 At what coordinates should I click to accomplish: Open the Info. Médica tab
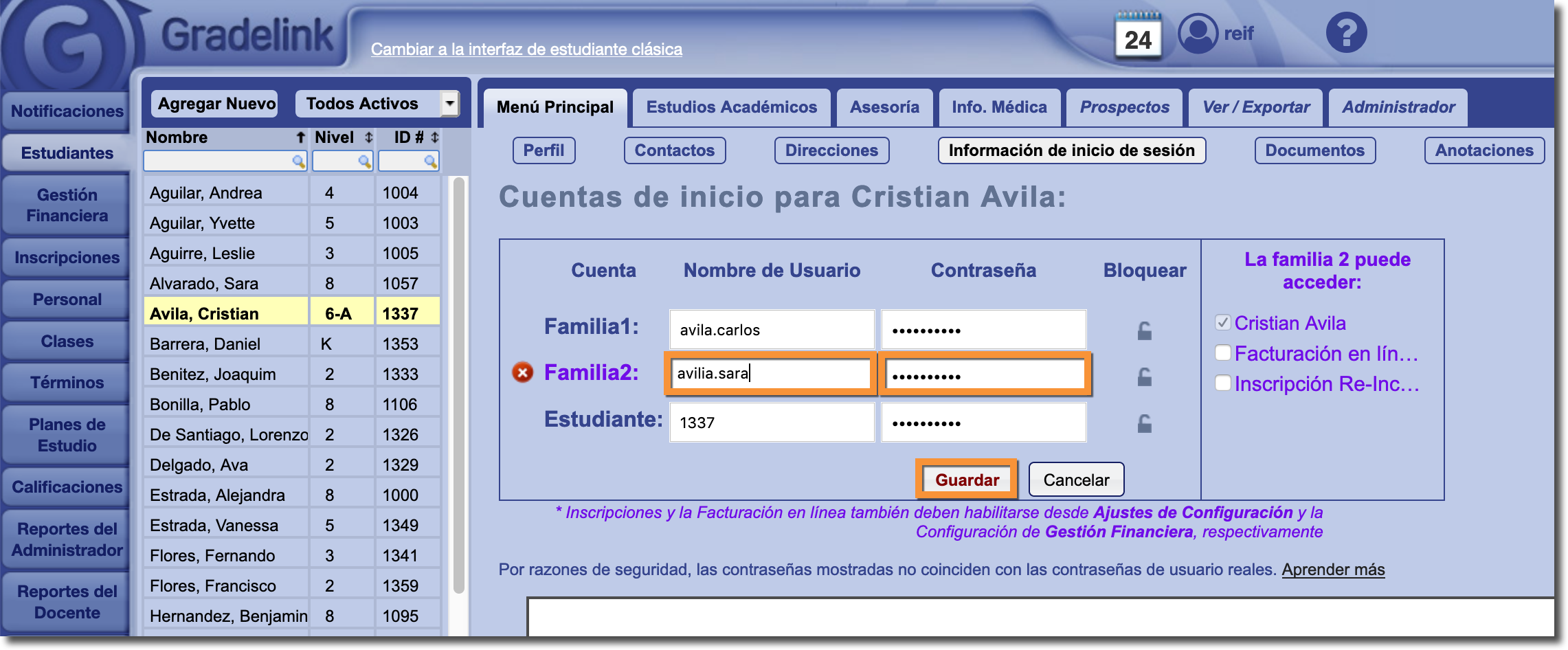point(999,107)
